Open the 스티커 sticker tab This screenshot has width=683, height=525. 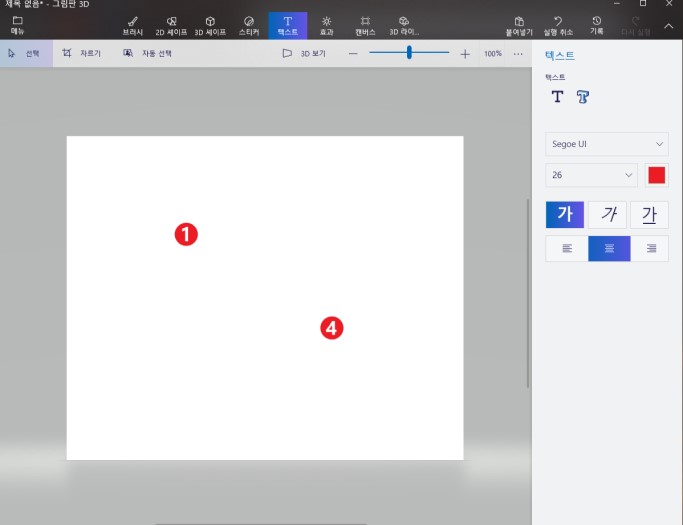pos(249,26)
